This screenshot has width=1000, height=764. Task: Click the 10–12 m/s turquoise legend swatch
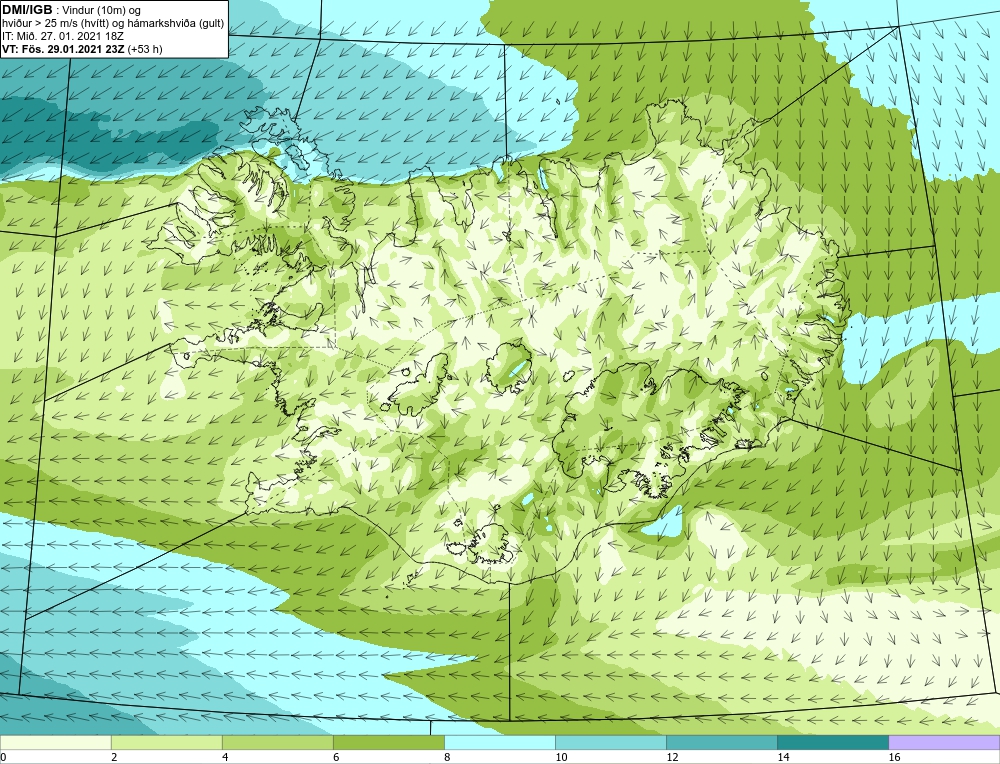[610, 742]
